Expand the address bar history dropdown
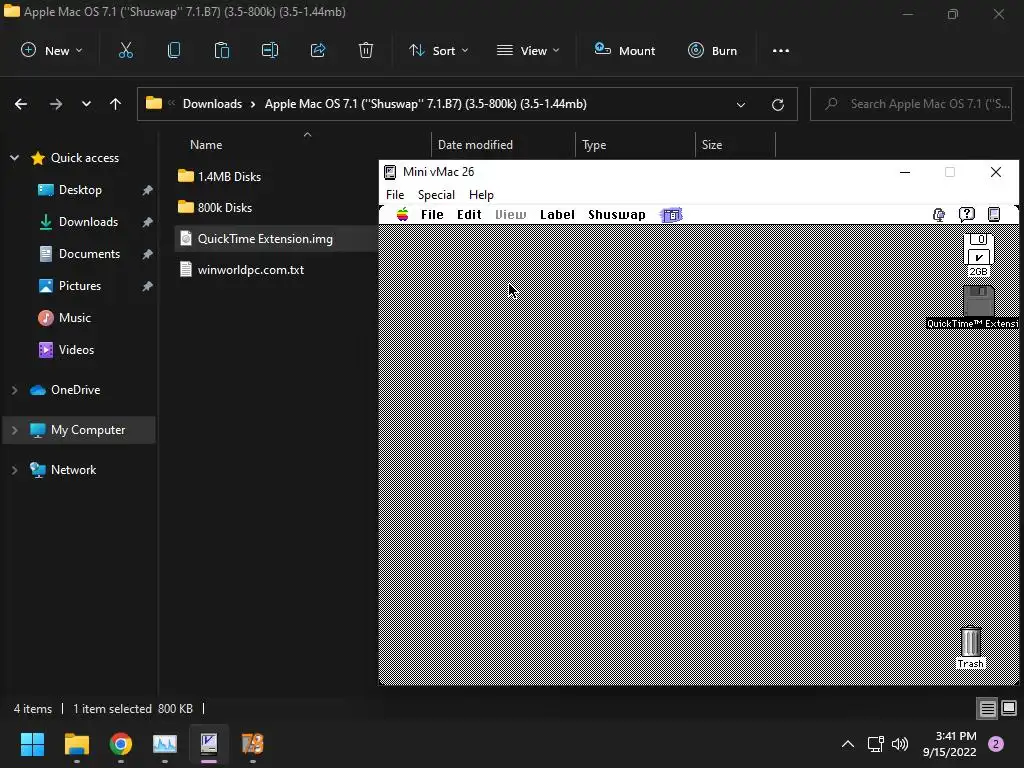The height and width of the screenshot is (768, 1024). click(x=741, y=104)
